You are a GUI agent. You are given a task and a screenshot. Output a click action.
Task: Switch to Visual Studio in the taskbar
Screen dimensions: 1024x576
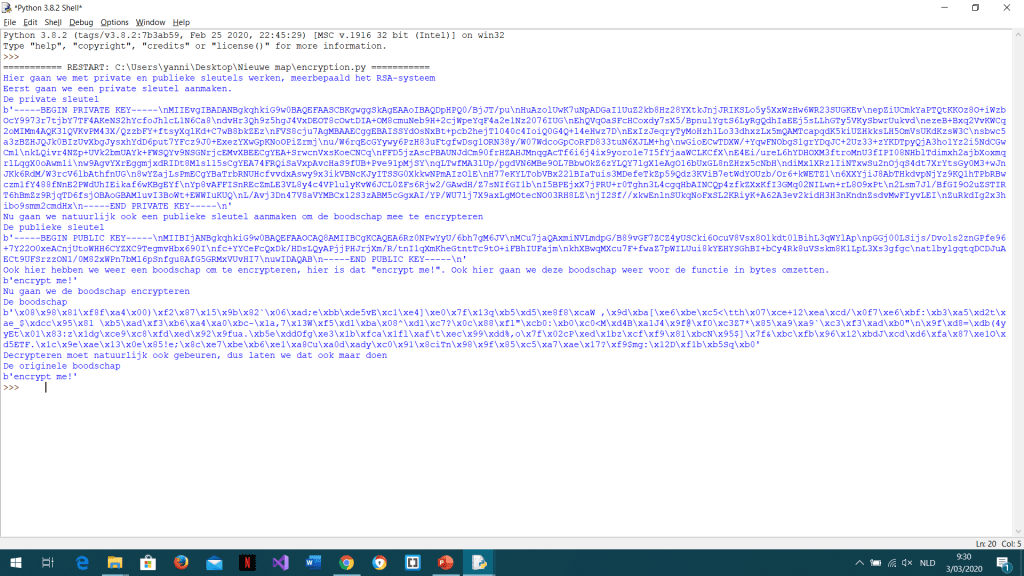(280, 561)
